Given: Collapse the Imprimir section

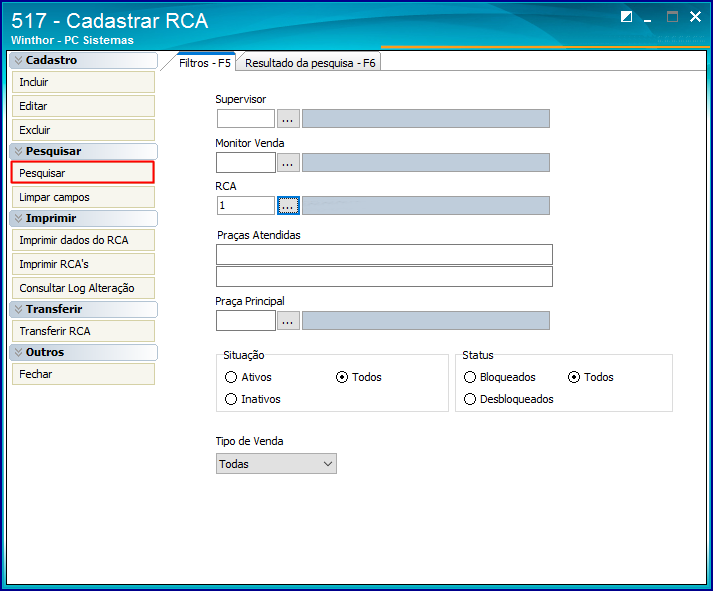Looking at the screenshot, I should pos(83,218).
